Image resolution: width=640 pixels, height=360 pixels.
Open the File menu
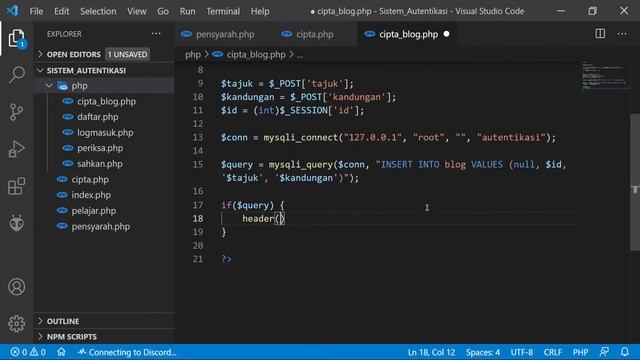36,11
